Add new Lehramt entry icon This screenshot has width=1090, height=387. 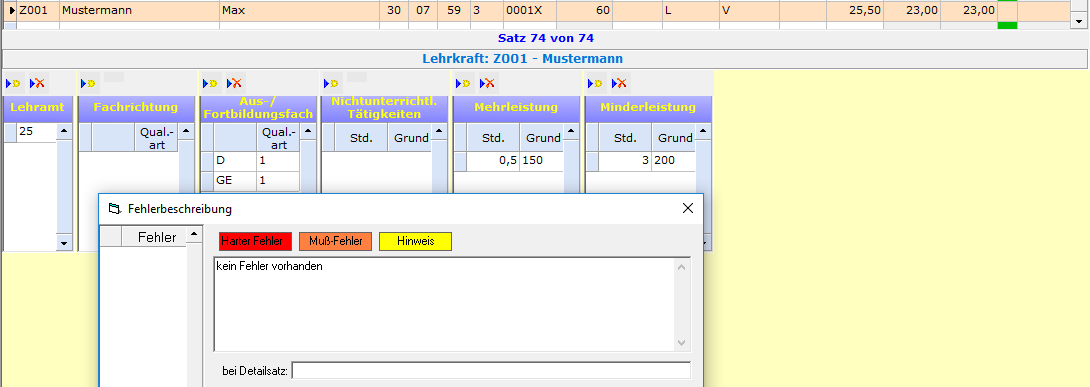(x=13, y=83)
